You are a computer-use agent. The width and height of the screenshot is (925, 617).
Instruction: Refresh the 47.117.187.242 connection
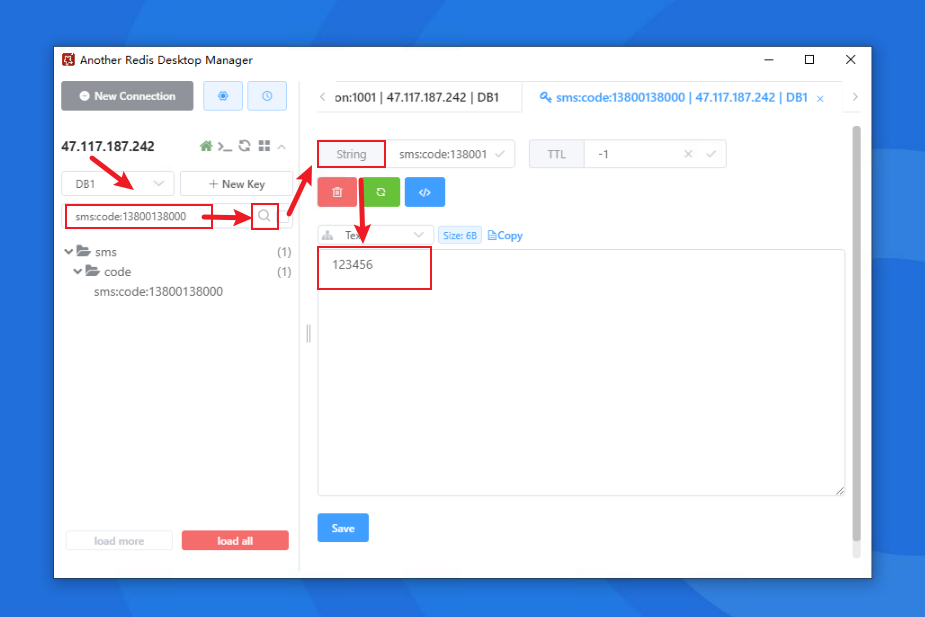pos(244,146)
